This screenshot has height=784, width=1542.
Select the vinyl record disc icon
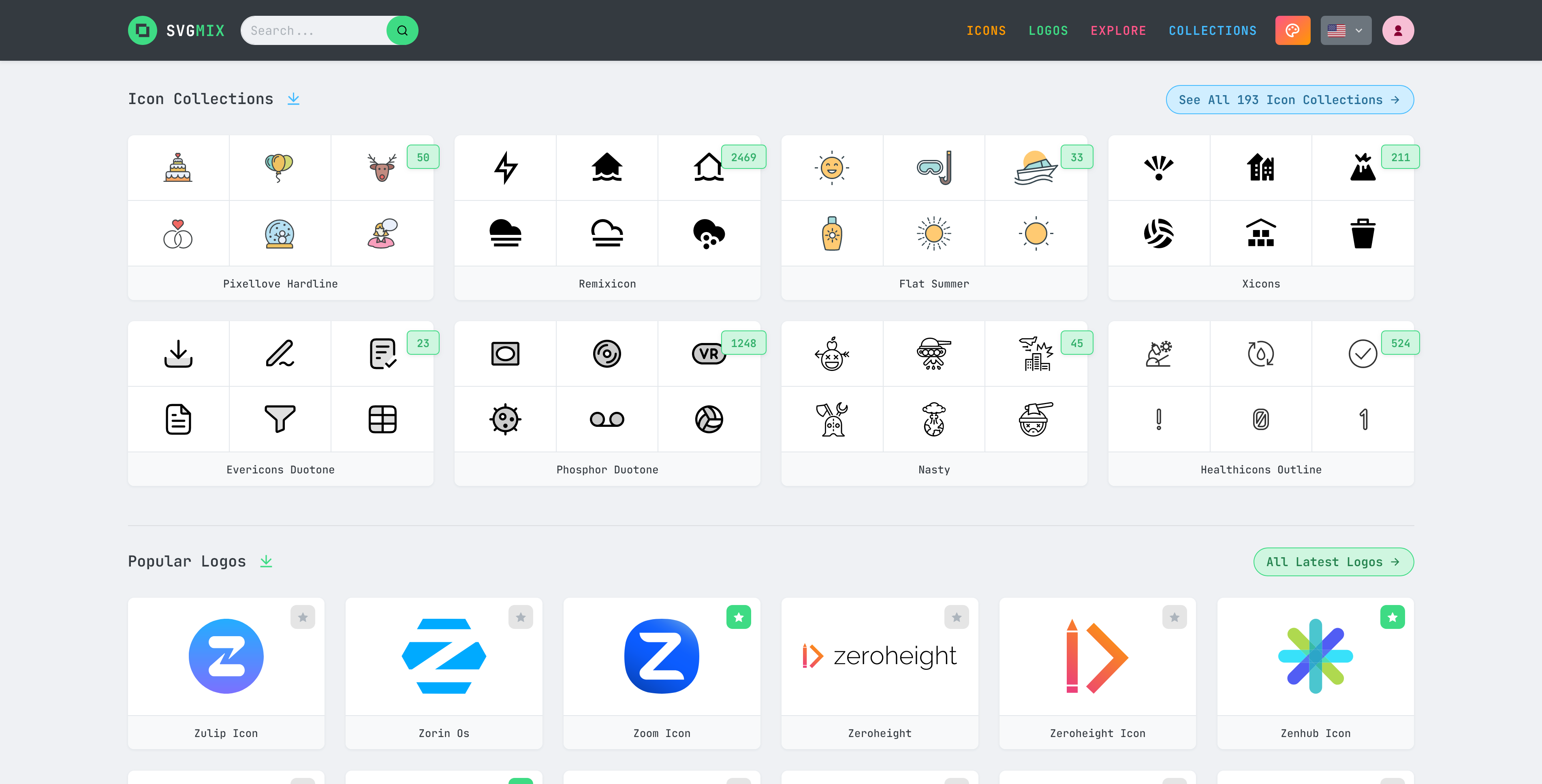pos(607,354)
